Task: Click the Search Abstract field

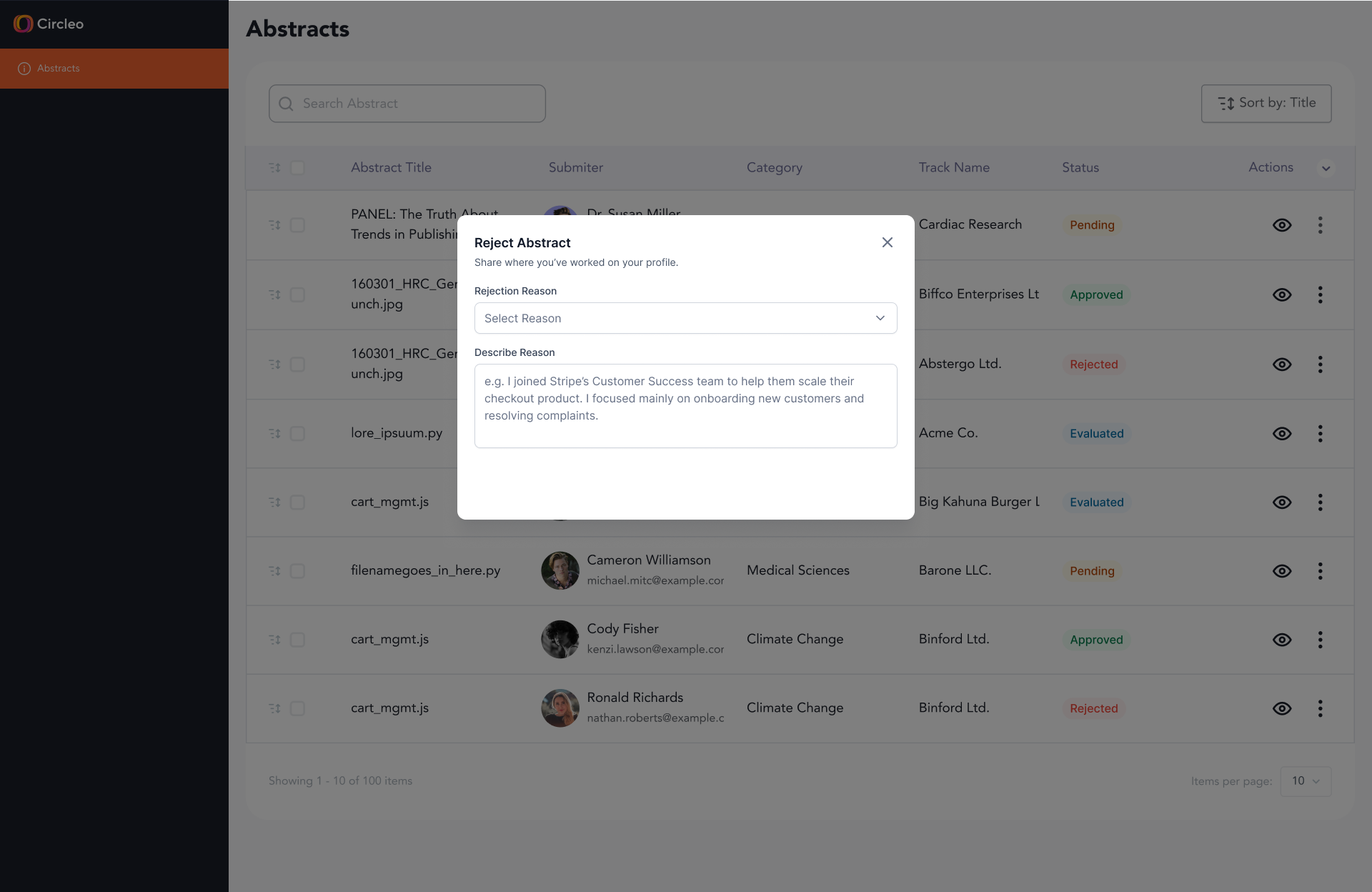Action: point(407,104)
